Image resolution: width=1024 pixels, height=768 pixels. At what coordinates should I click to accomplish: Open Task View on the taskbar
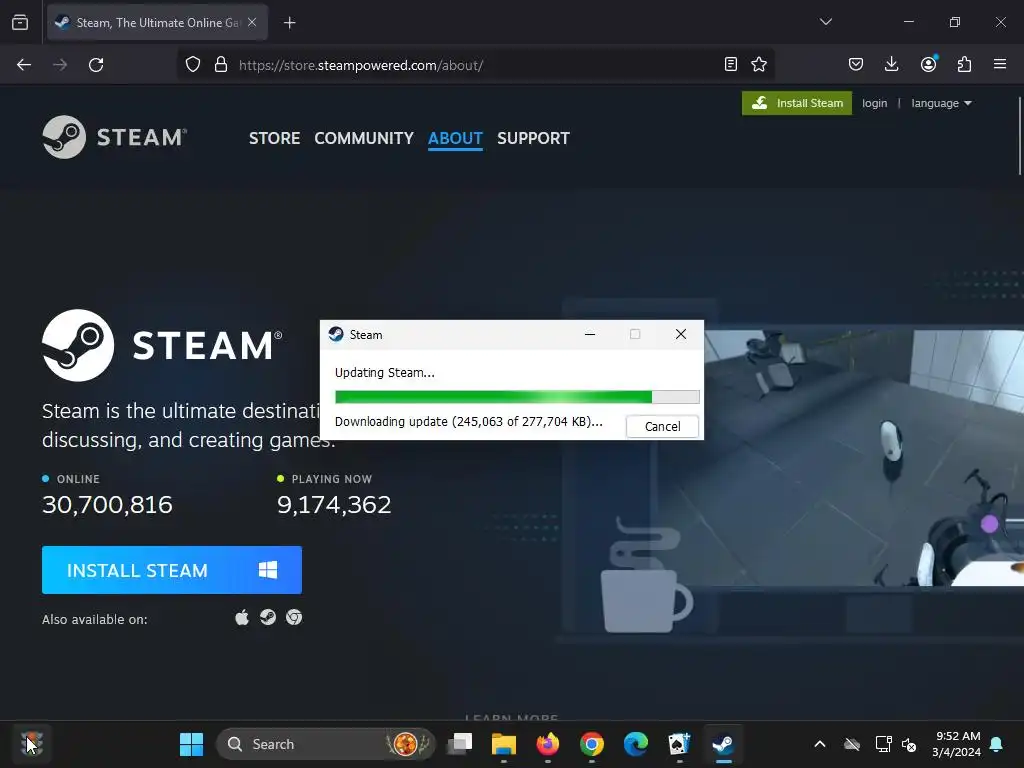point(460,744)
